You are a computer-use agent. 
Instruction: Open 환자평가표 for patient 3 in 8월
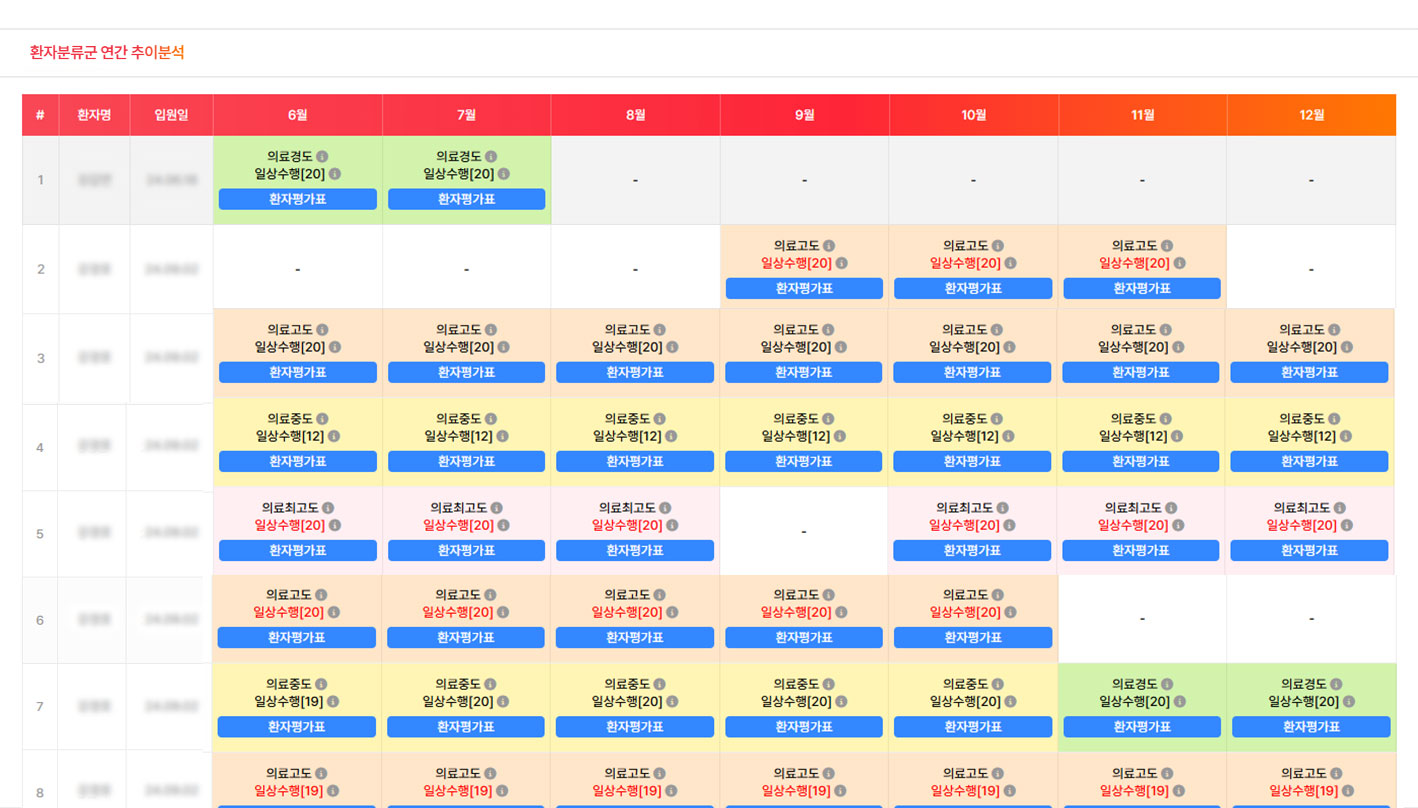point(635,372)
